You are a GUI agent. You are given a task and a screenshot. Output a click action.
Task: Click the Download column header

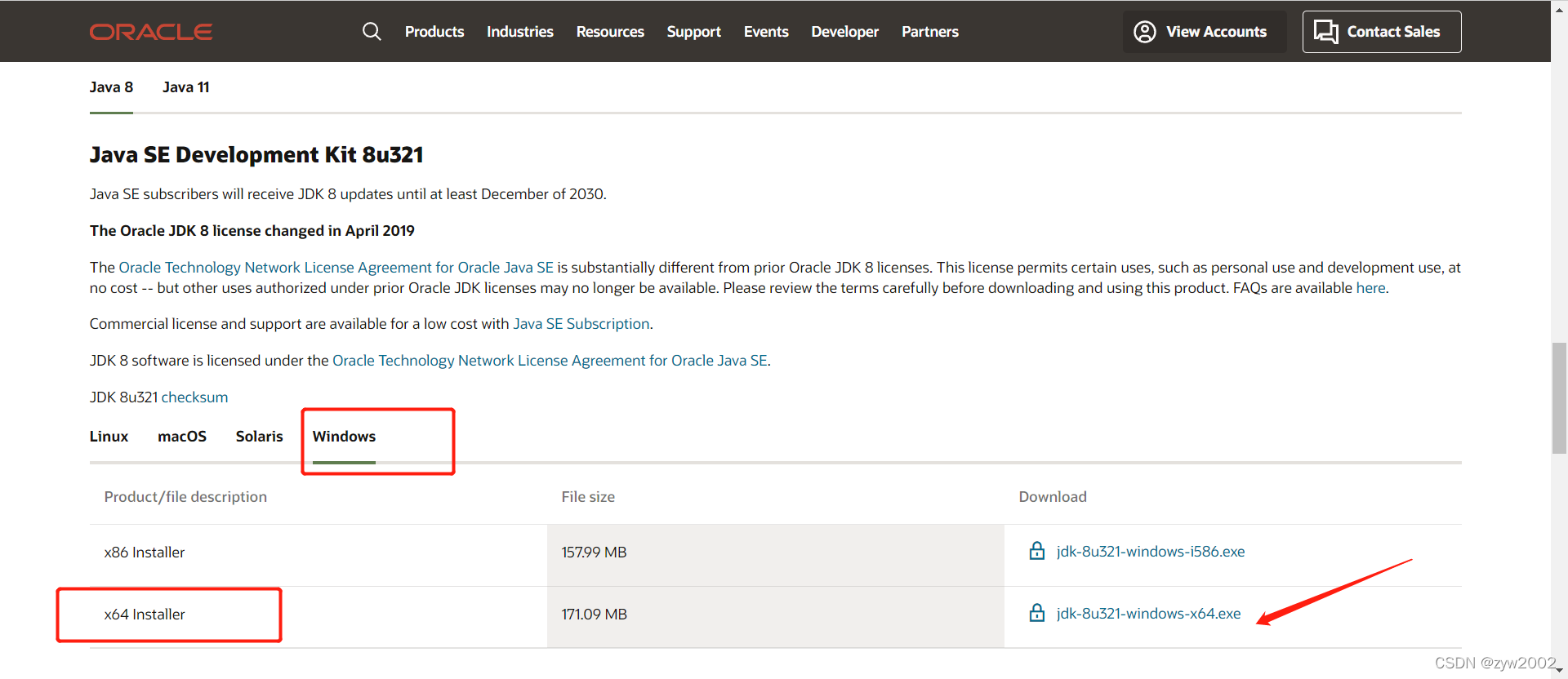1053,497
